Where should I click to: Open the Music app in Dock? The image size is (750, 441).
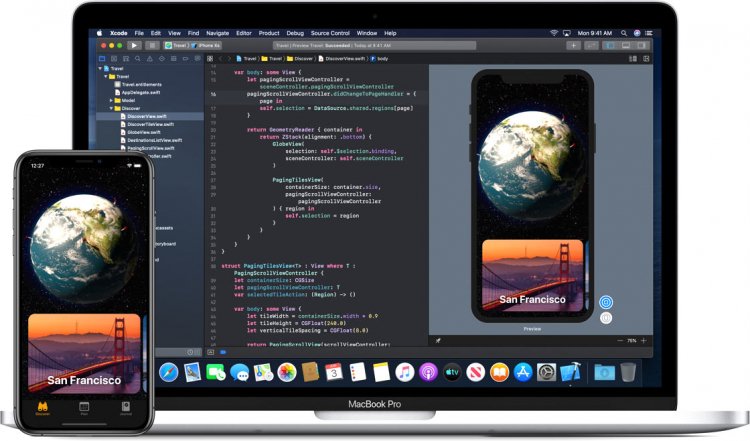(x=405, y=372)
